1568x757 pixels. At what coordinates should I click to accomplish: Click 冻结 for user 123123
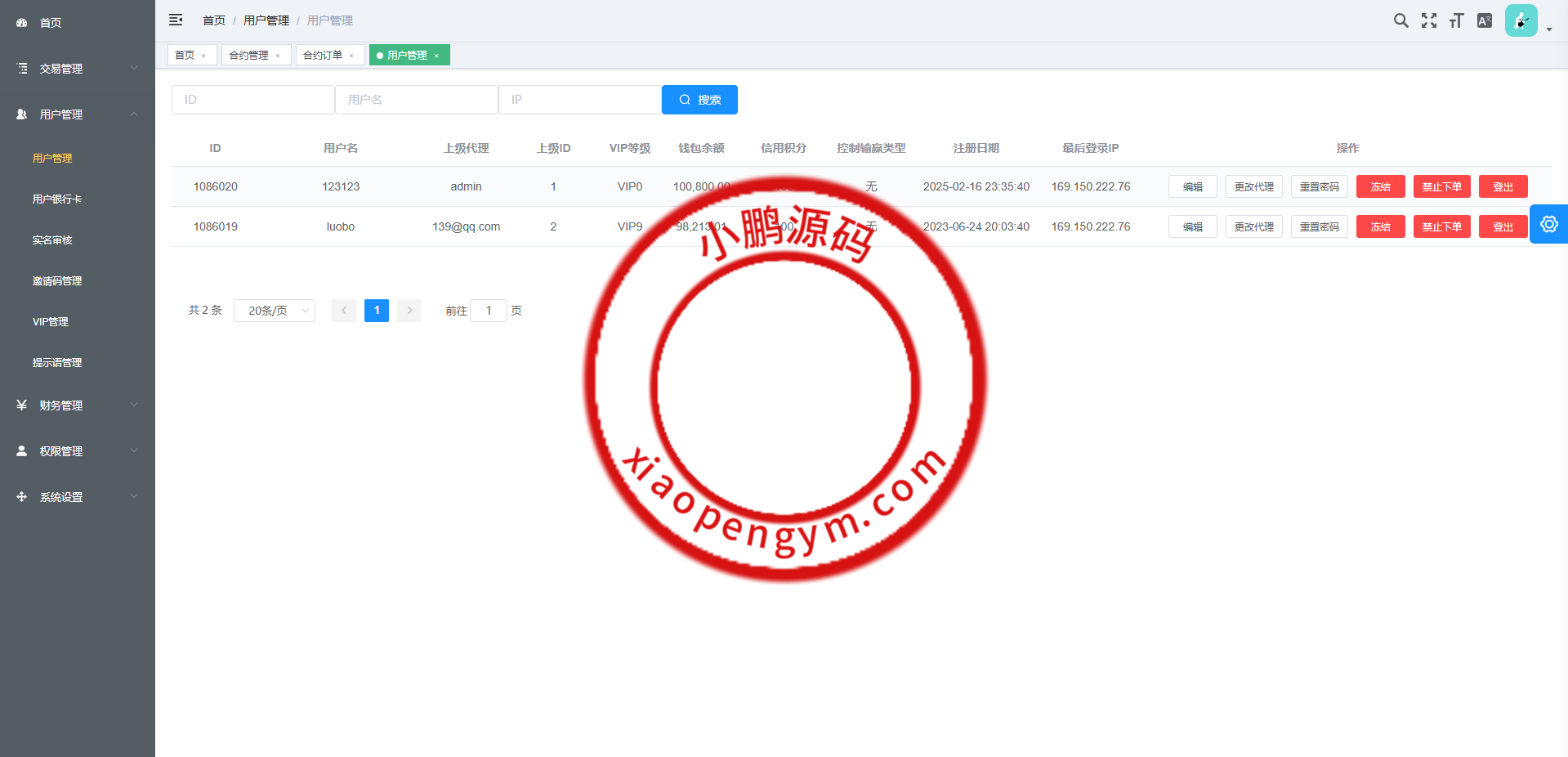pos(1380,186)
